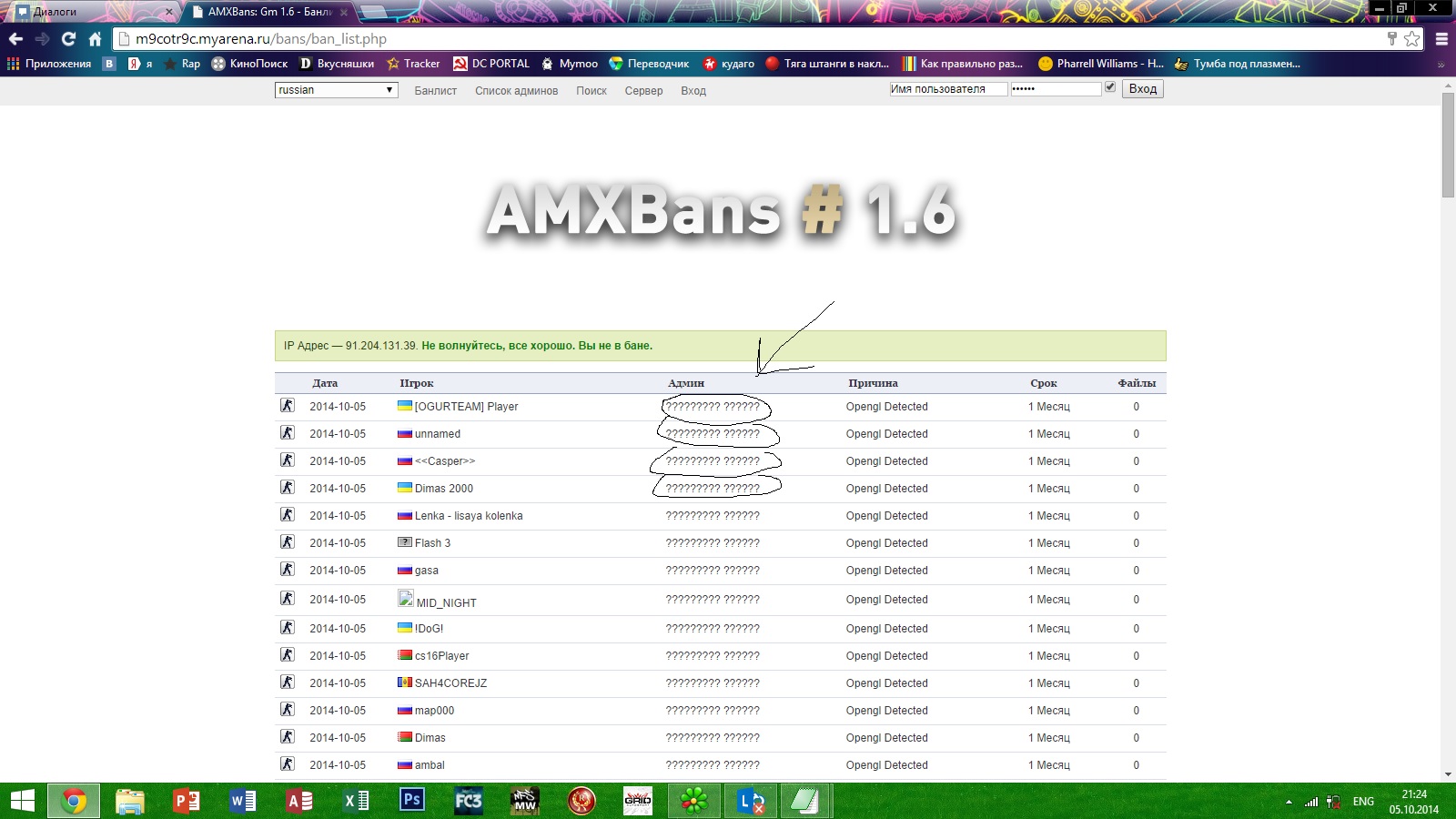Click the flag icon beside cs16Player
Viewport: 1456px width, 819px height.
pyautogui.click(x=405, y=655)
